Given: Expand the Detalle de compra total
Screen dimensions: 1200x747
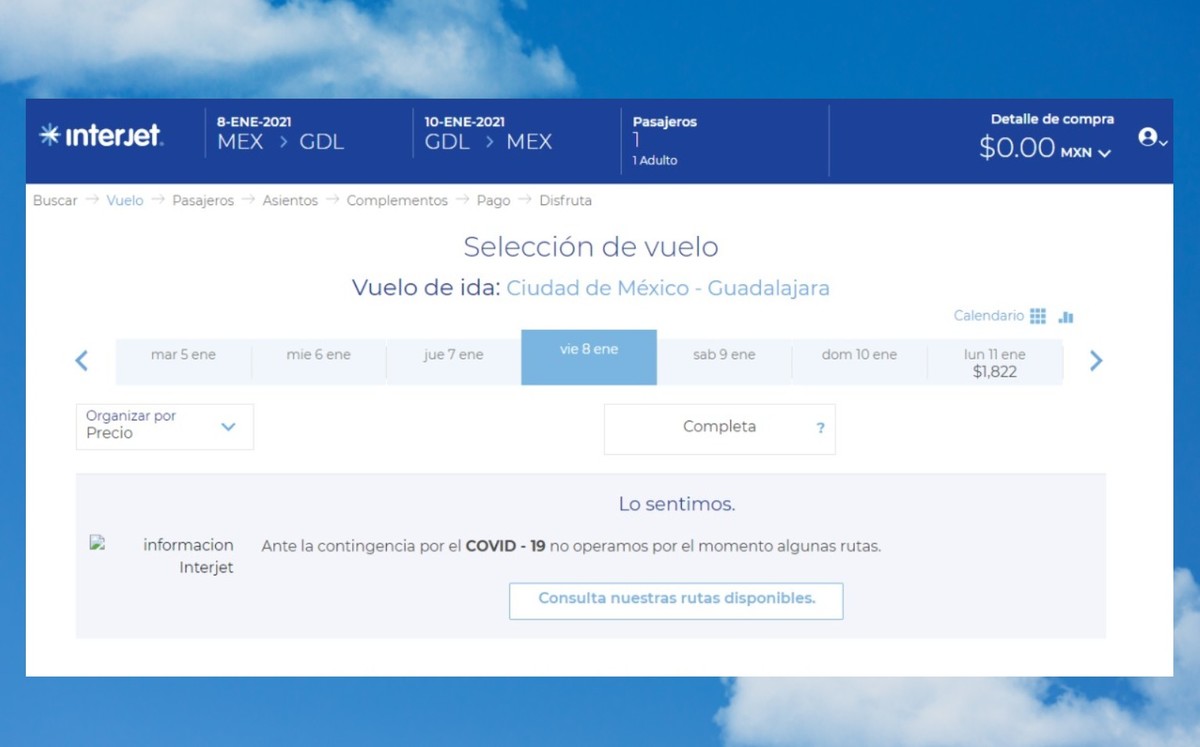Looking at the screenshot, I should tap(1045, 149).
